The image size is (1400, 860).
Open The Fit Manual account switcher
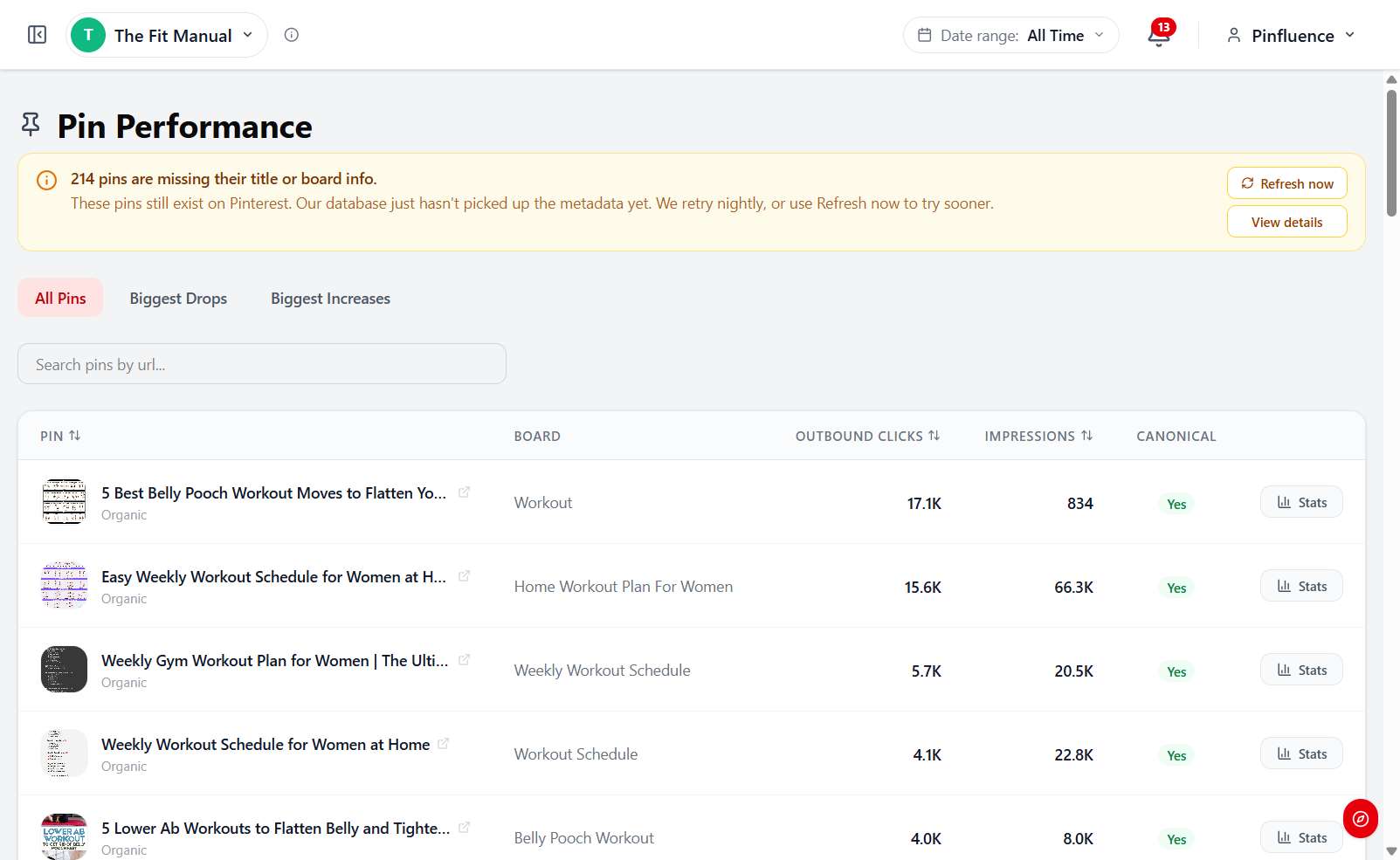167,35
